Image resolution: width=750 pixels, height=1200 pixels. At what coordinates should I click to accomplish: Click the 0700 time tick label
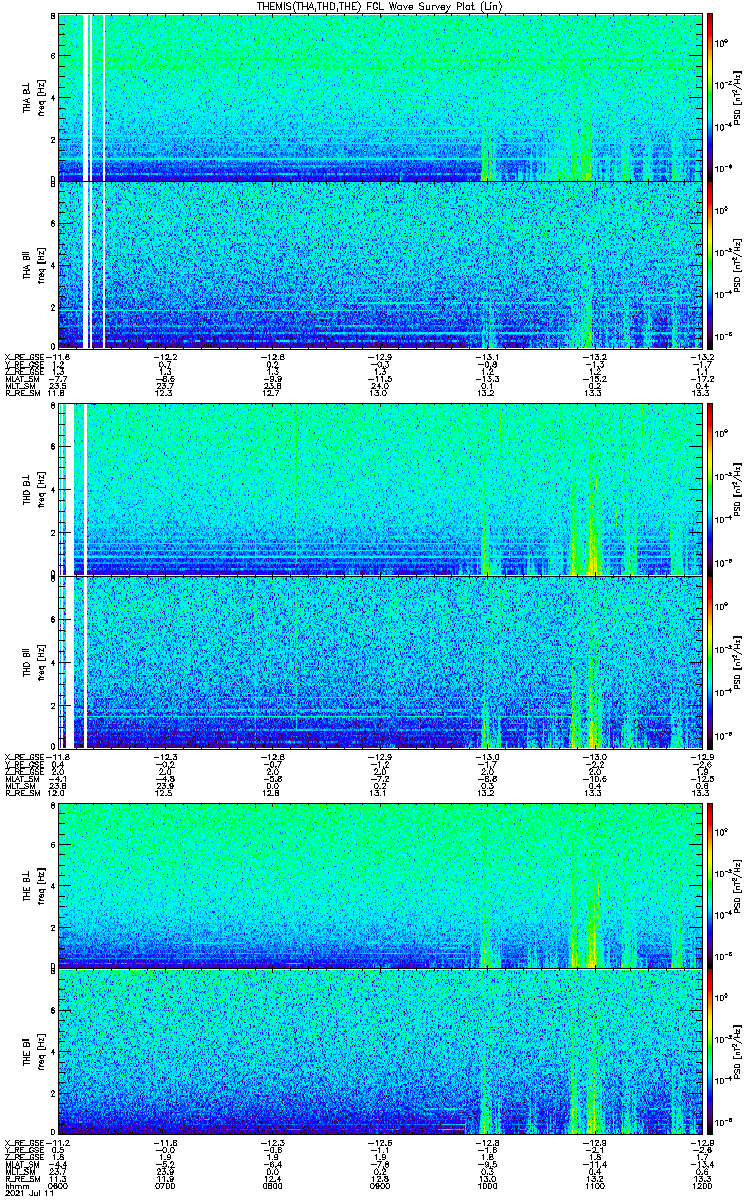pyautogui.click(x=165, y=1186)
